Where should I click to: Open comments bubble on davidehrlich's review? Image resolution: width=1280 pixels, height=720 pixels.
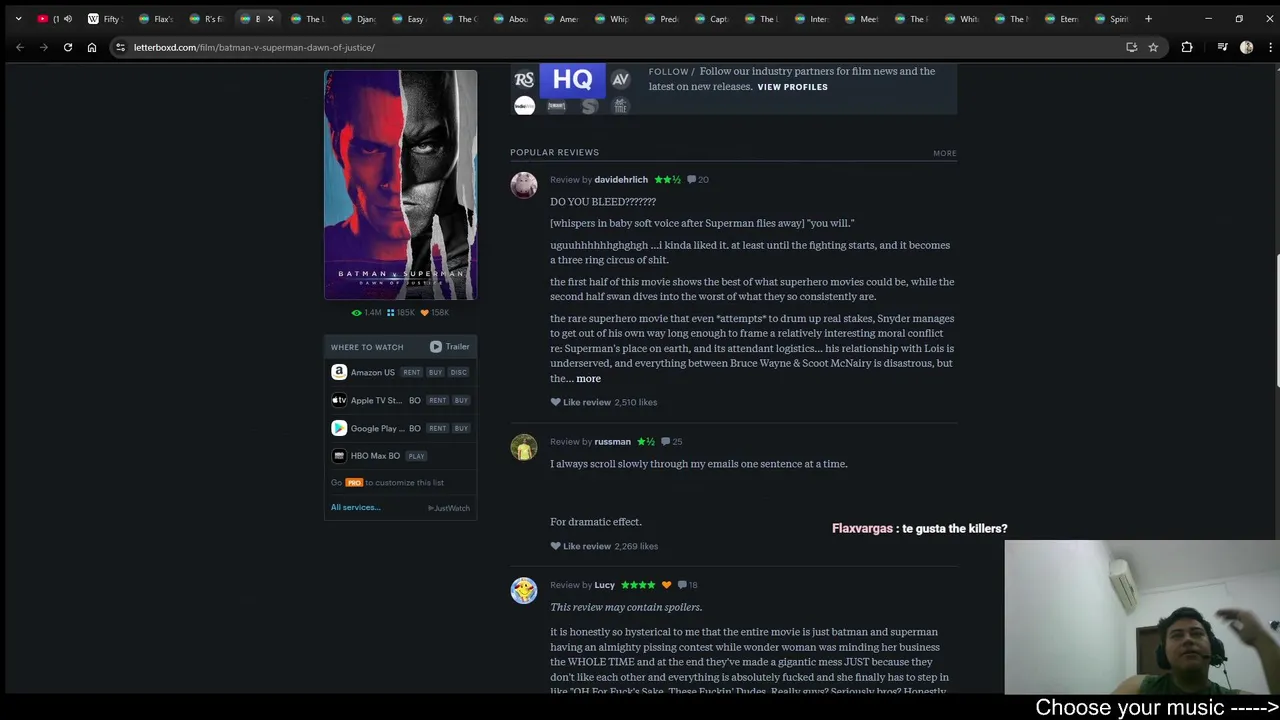tap(691, 180)
